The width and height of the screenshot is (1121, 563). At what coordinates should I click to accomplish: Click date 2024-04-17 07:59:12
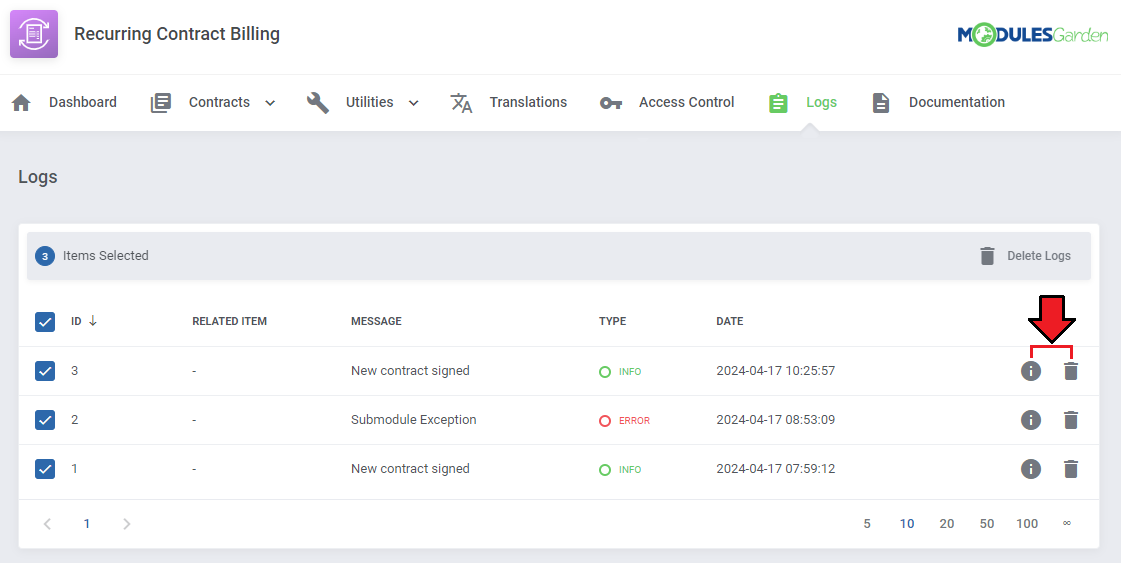[776, 469]
